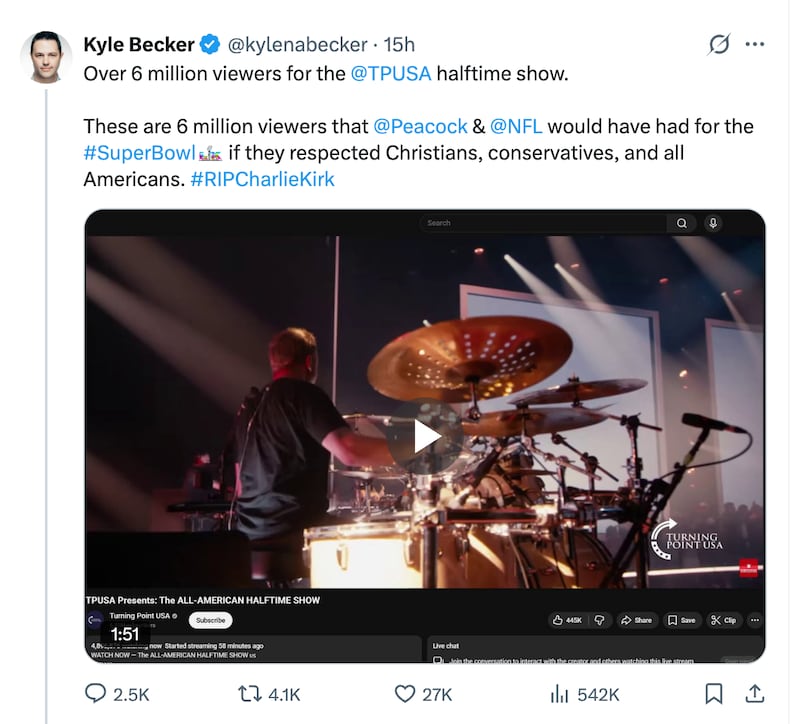Open the three-dot more options menu

pyautogui.click(x=756, y=45)
